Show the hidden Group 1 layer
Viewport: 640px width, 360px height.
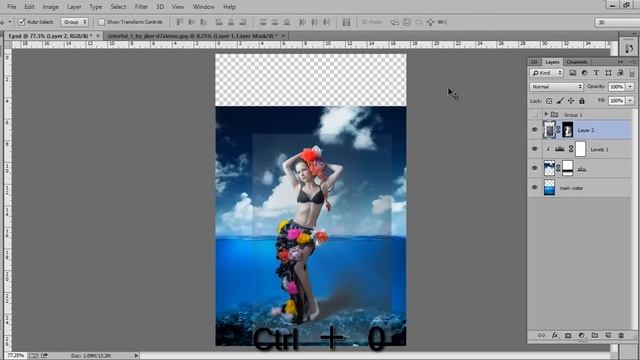coord(535,114)
